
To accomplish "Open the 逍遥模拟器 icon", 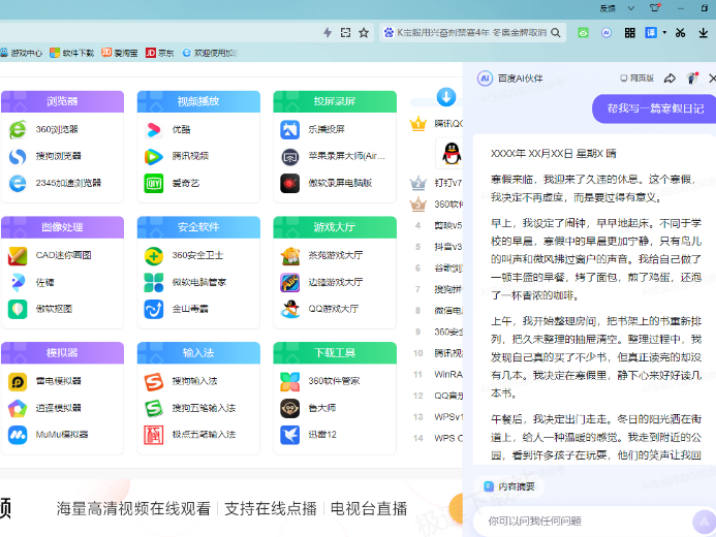I will tap(17, 408).
